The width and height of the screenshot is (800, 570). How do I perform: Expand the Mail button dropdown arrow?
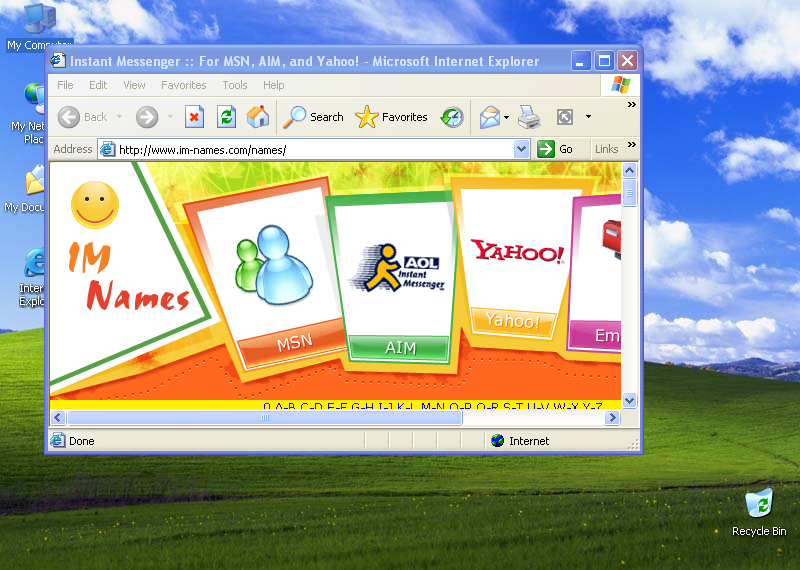coord(506,117)
